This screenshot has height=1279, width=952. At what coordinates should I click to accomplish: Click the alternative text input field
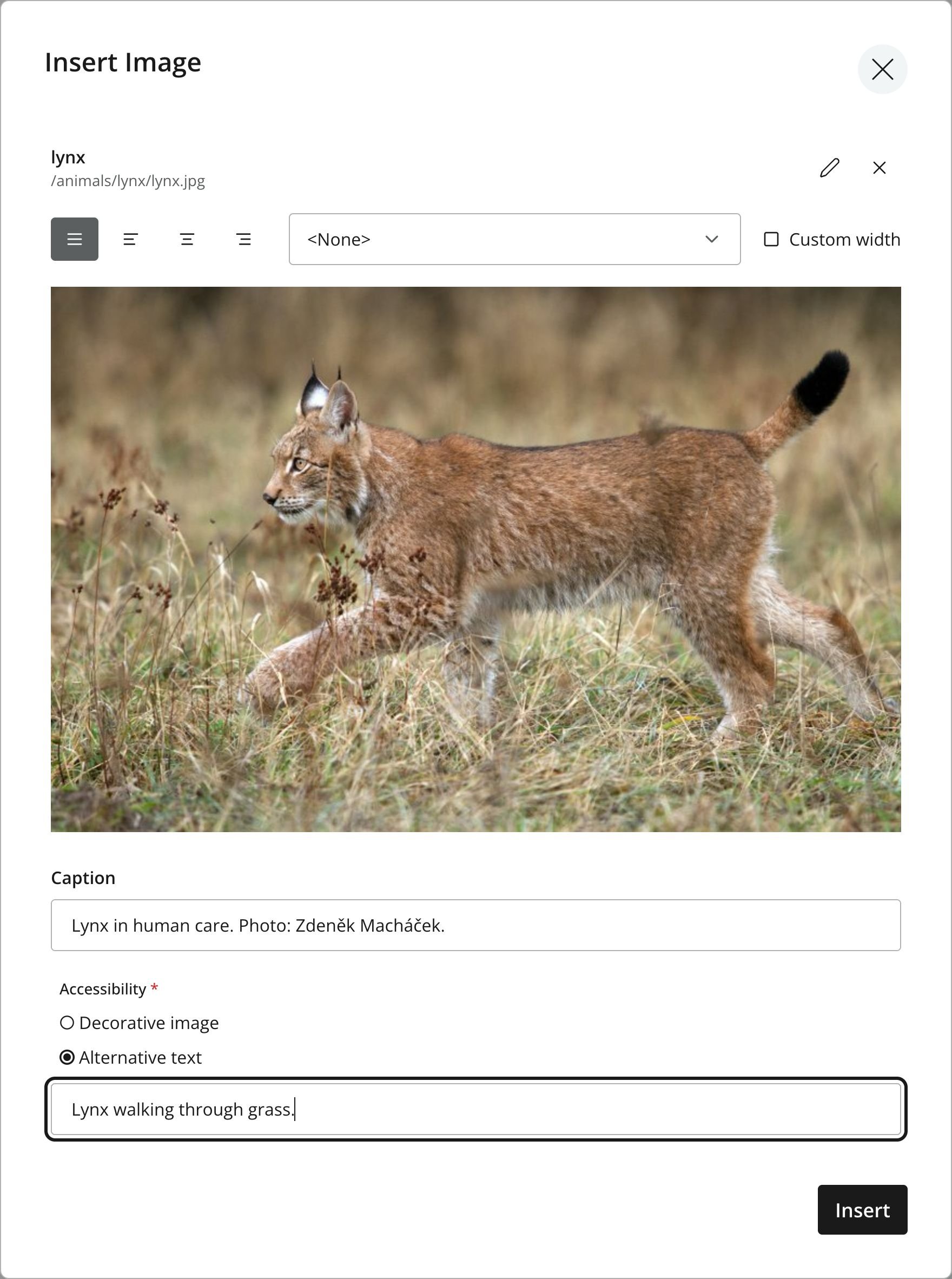click(476, 1110)
